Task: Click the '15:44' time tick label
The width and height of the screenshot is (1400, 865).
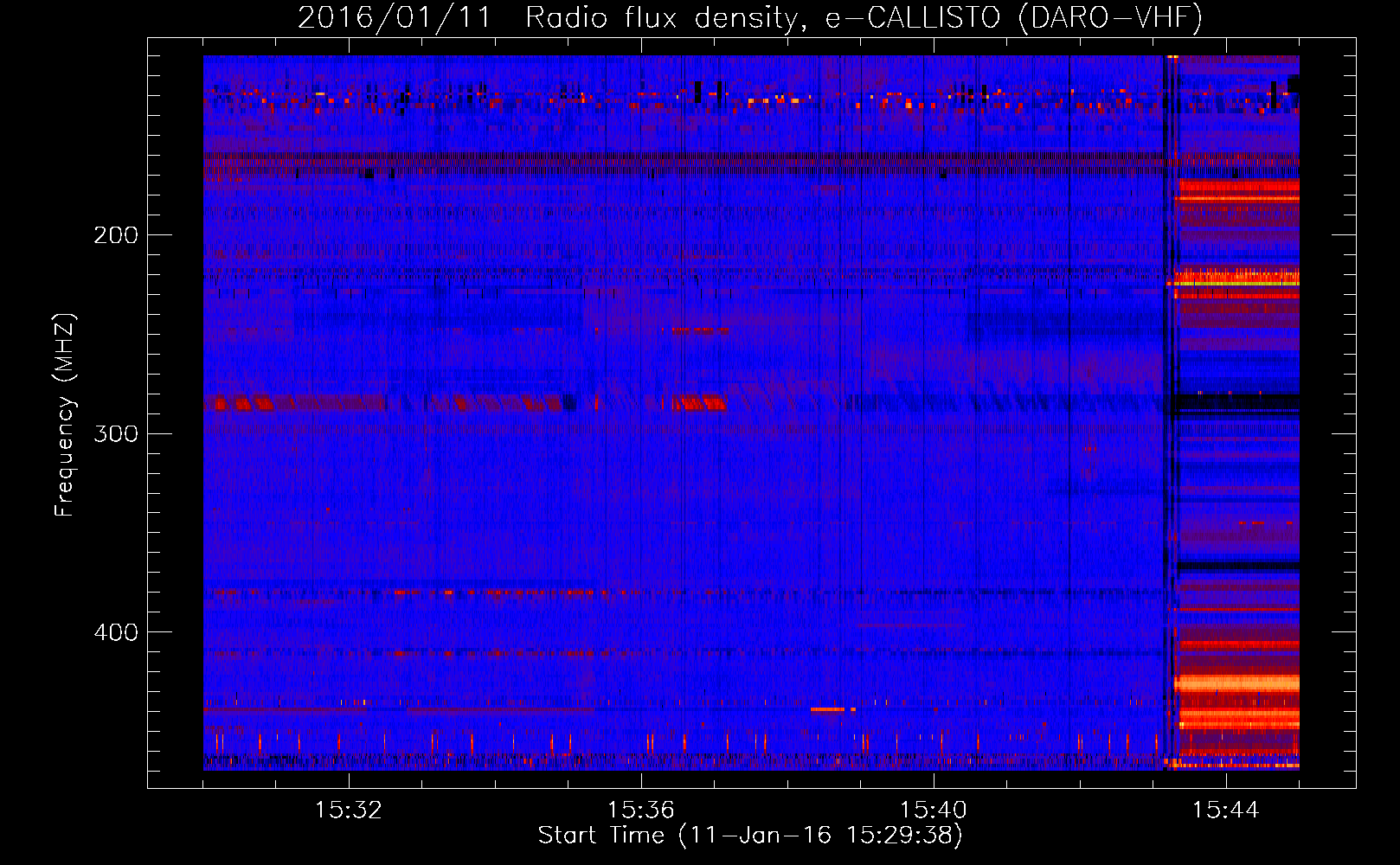Action: pyautogui.click(x=1225, y=811)
